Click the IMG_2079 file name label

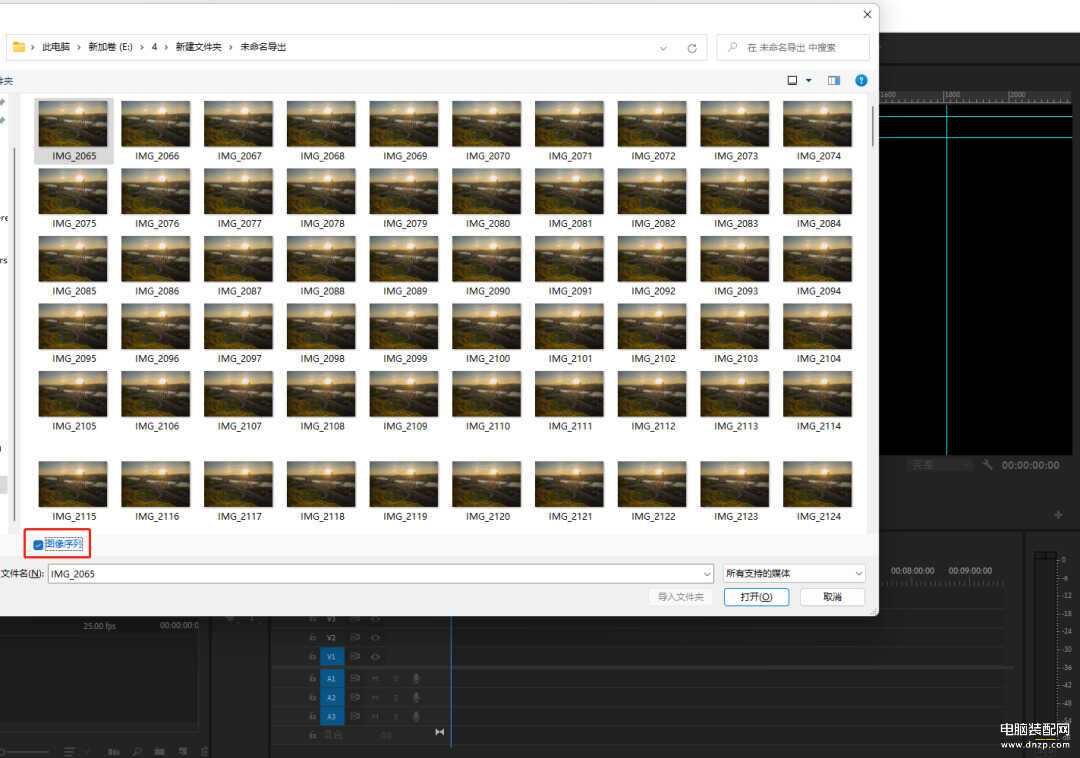[x=405, y=224]
